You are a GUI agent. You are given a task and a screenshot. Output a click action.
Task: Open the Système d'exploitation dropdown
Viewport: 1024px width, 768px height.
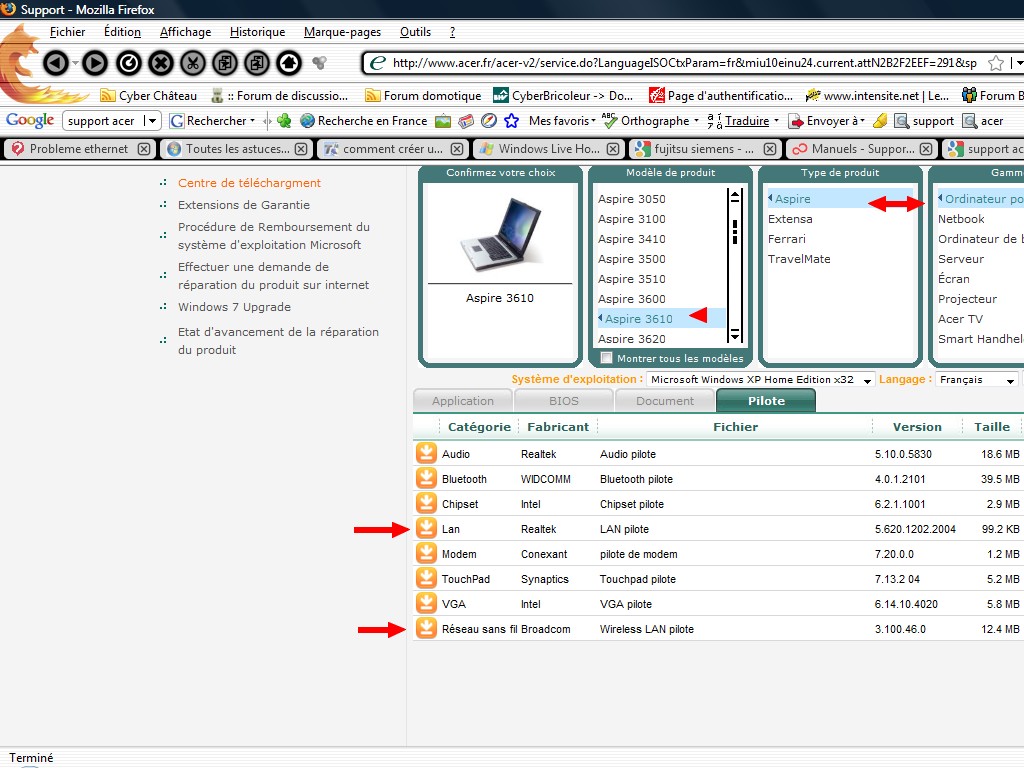866,380
